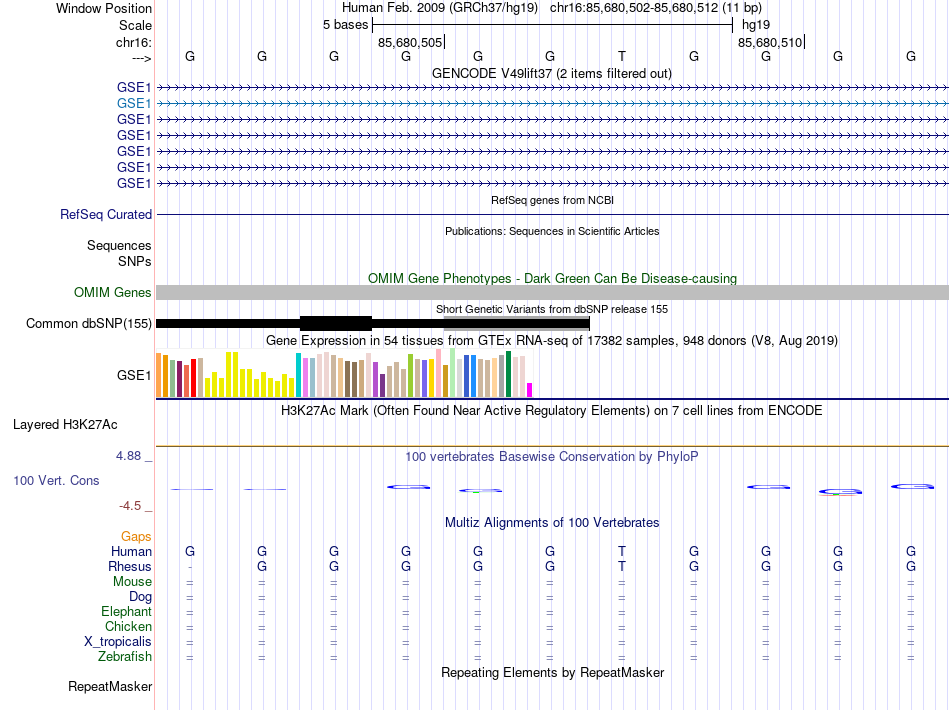Select the Elephant alignment row label
The height and width of the screenshot is (710, 950).
click(126, 611)
